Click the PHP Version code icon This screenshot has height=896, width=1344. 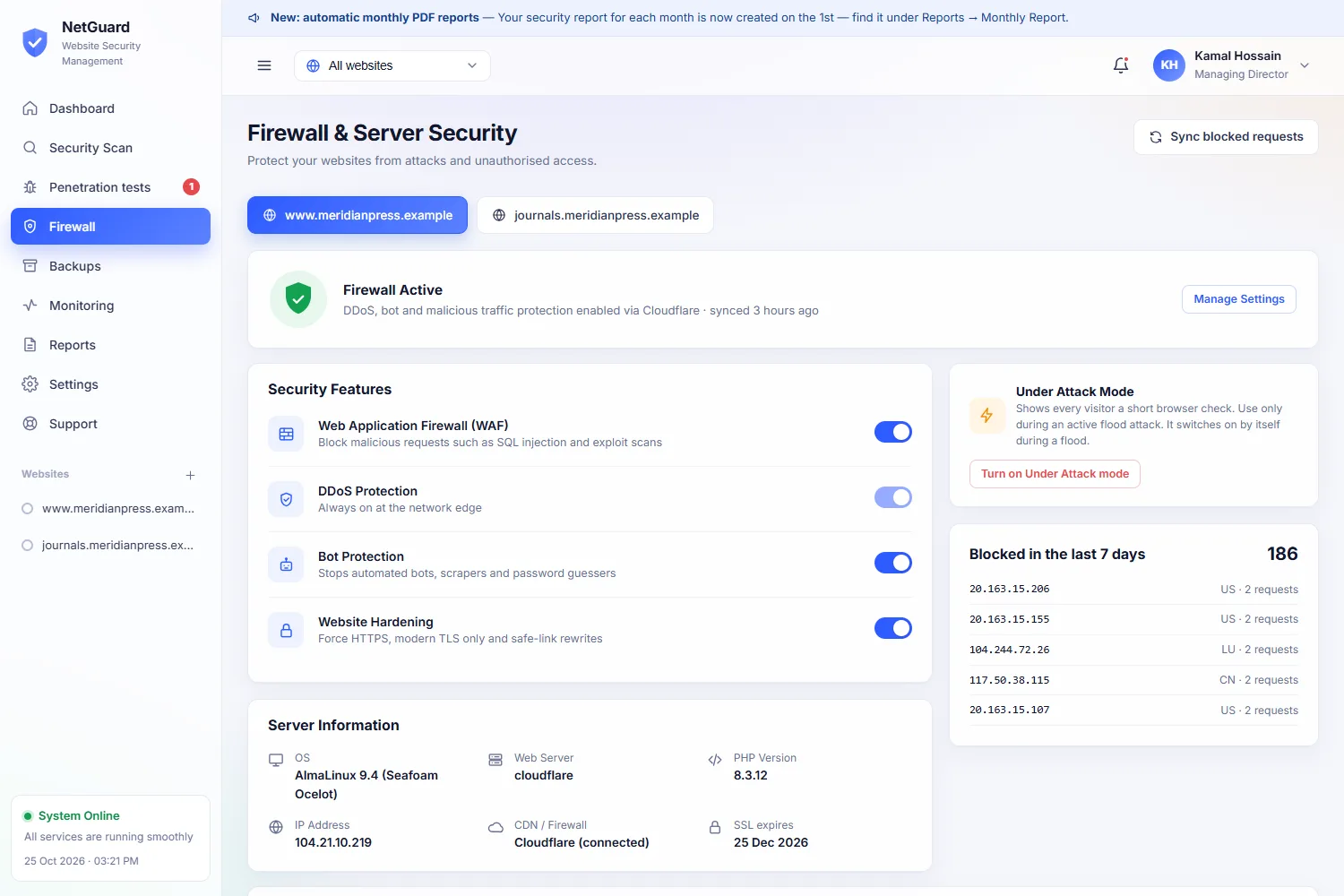pyautogui.click(x=715, y=760)
